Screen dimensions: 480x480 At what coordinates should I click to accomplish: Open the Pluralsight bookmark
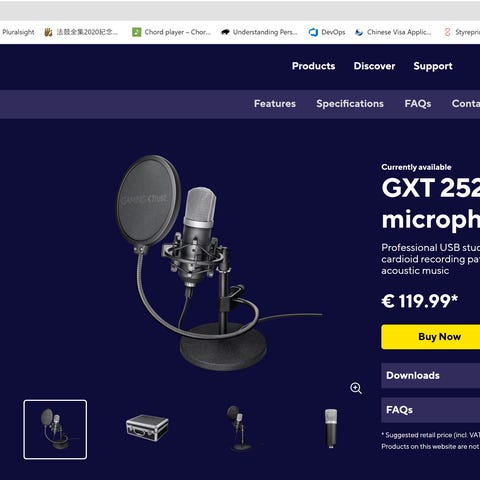pyautogui.click(x=18, y=32)
